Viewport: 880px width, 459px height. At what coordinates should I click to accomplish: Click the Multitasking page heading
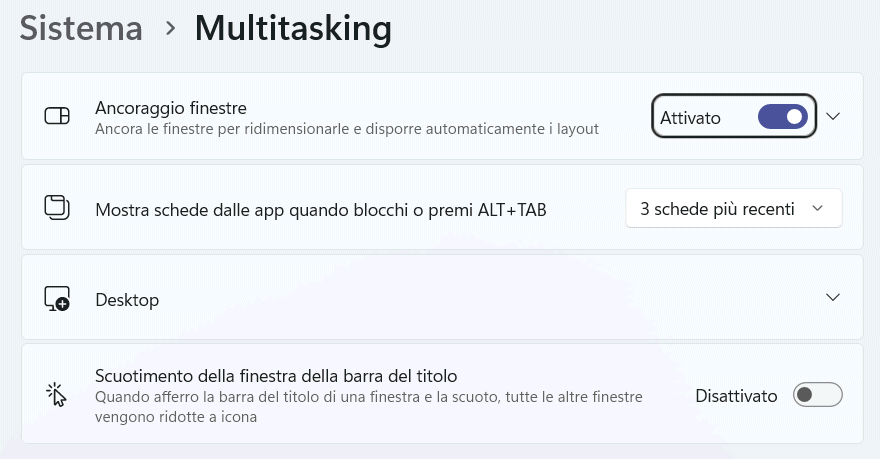point(293,28)
